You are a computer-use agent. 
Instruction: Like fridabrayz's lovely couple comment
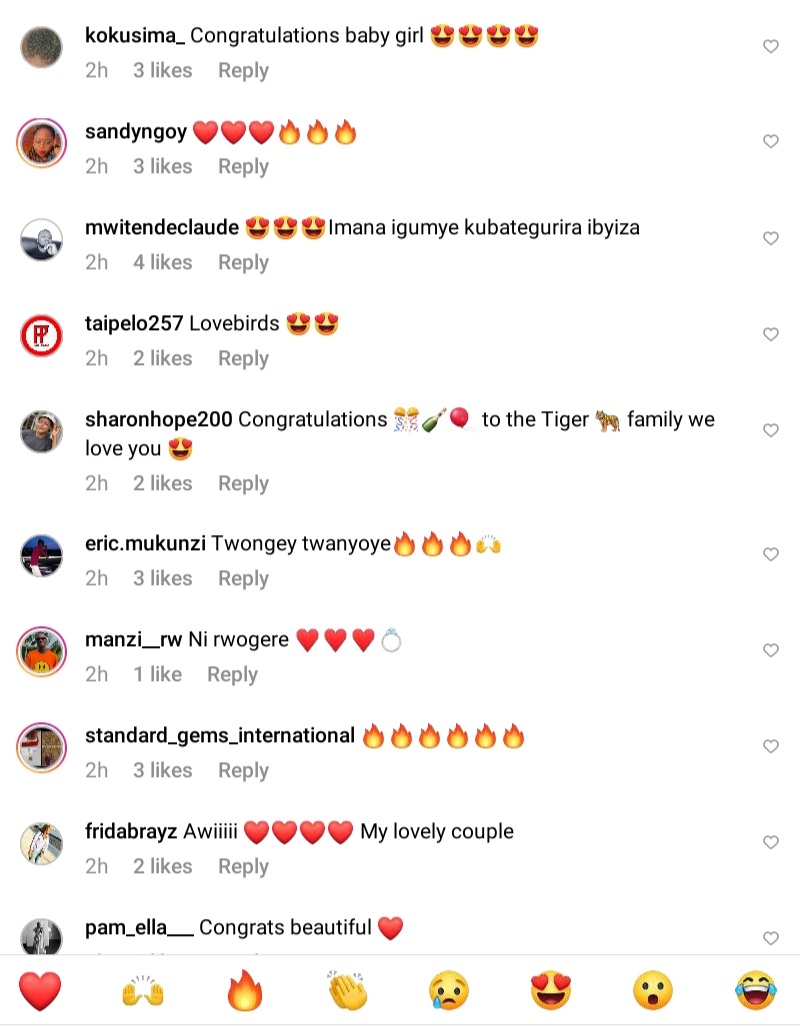tap(771, 842)
